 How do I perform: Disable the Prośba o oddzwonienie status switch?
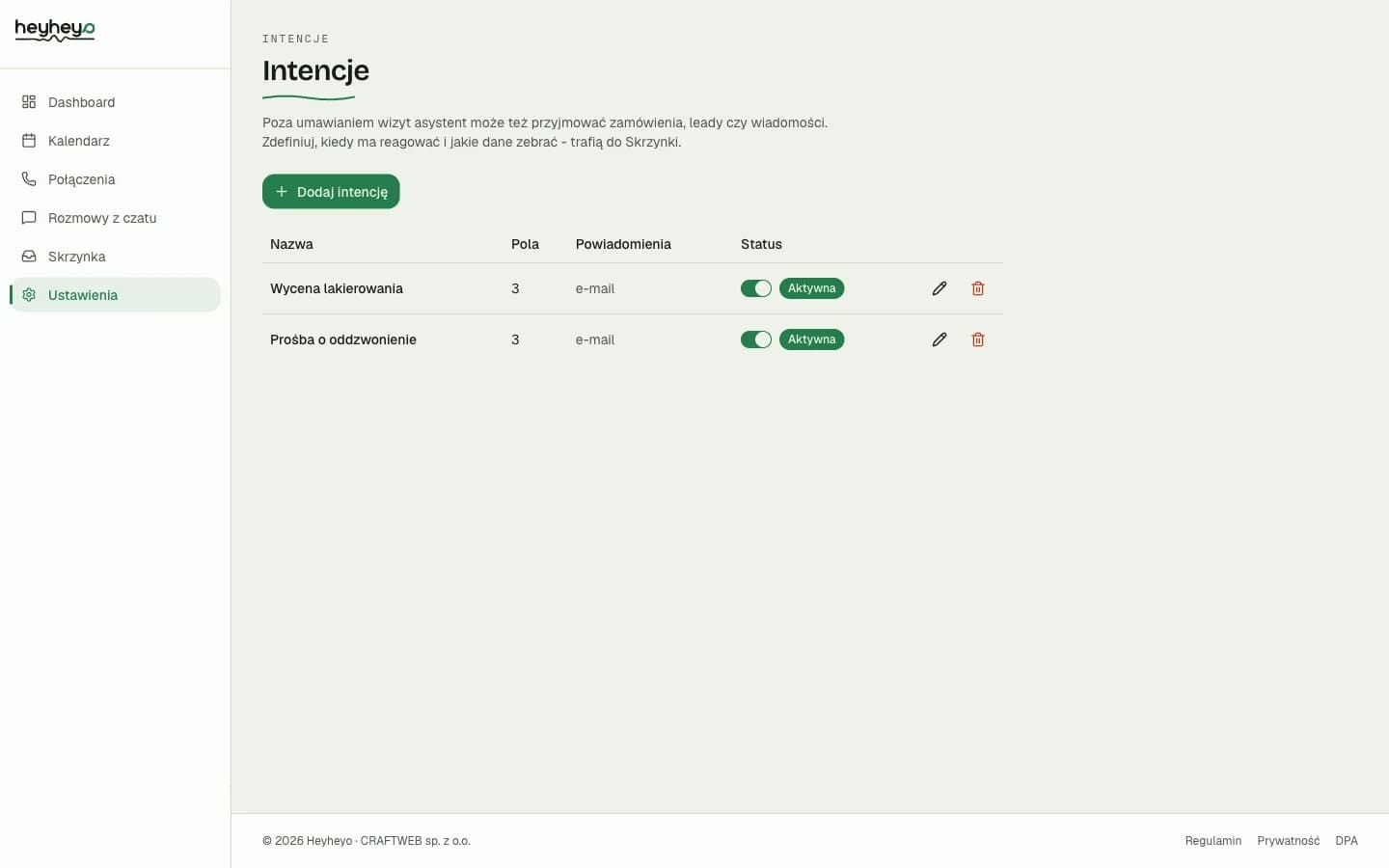tap(756, 339)
